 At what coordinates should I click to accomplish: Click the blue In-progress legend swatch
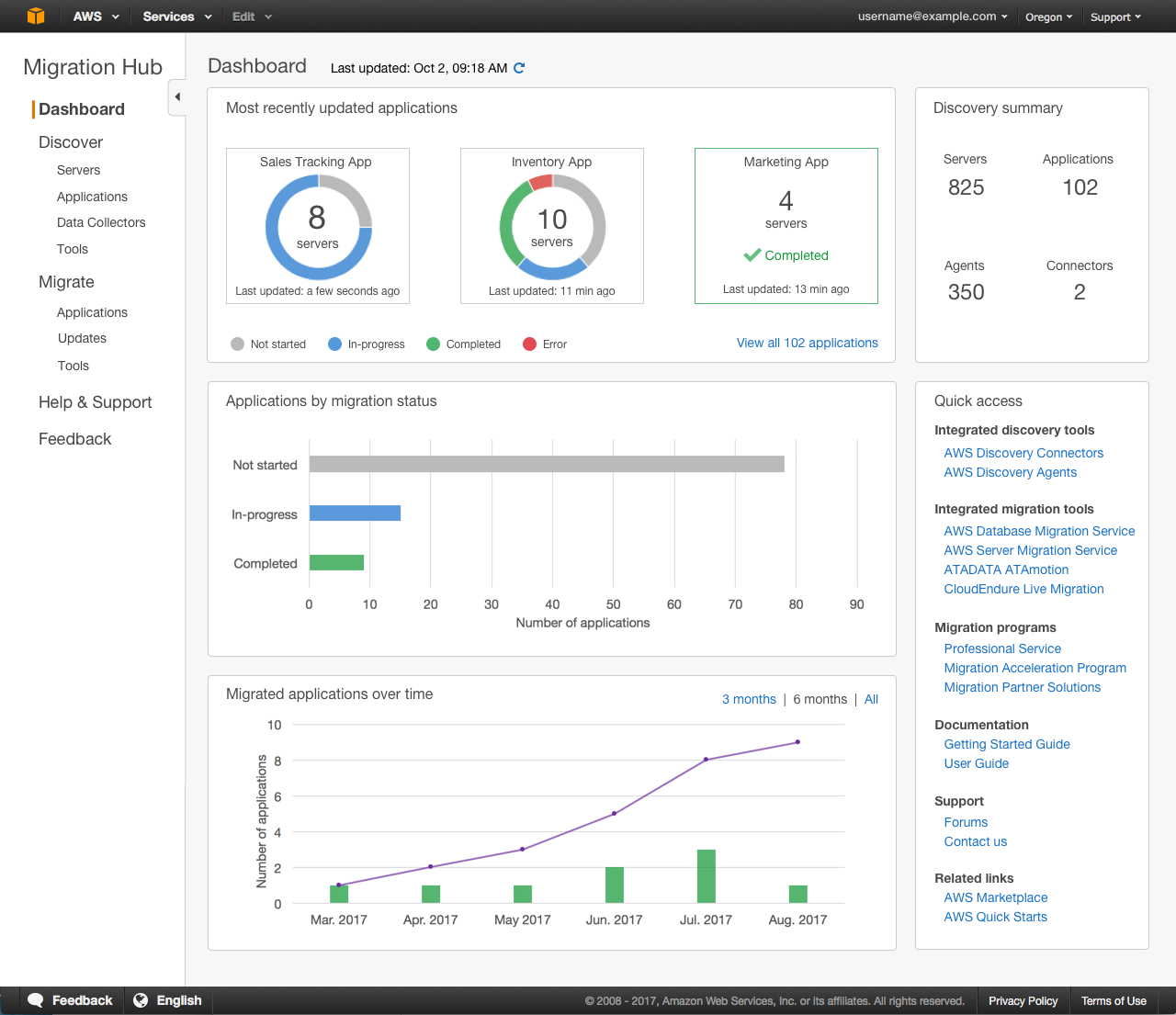coord(334,344)
